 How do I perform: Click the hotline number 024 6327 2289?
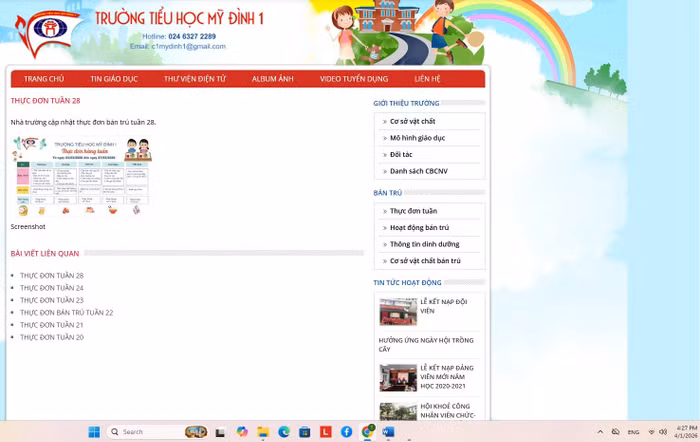[x=192, y=37]
